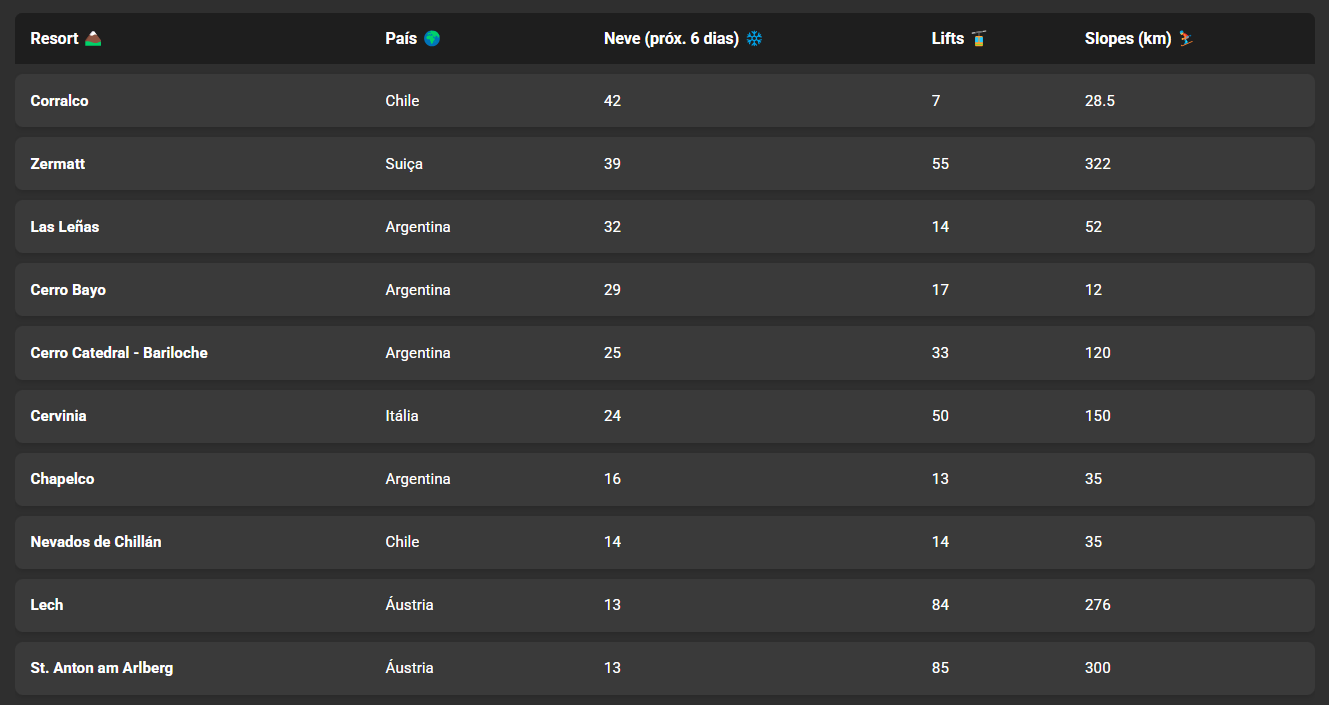
Task: Select the Cervinia resort name
Action: pyautogui.click(x=59, y=416)
